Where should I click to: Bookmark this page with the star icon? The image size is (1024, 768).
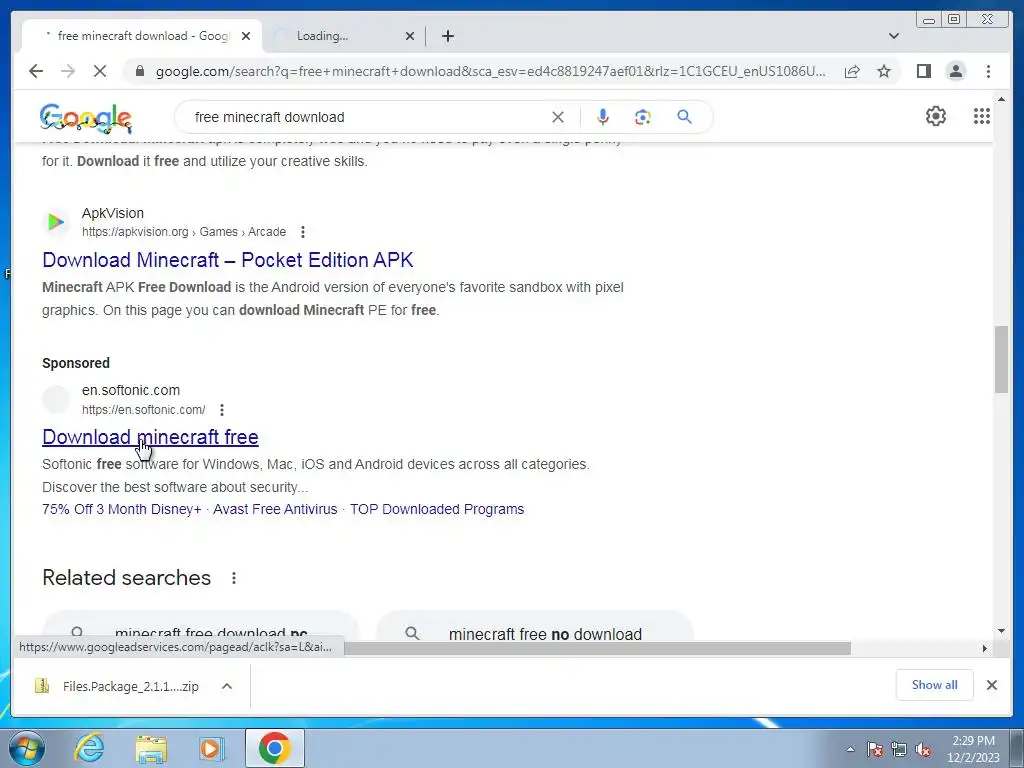point(884,71)
